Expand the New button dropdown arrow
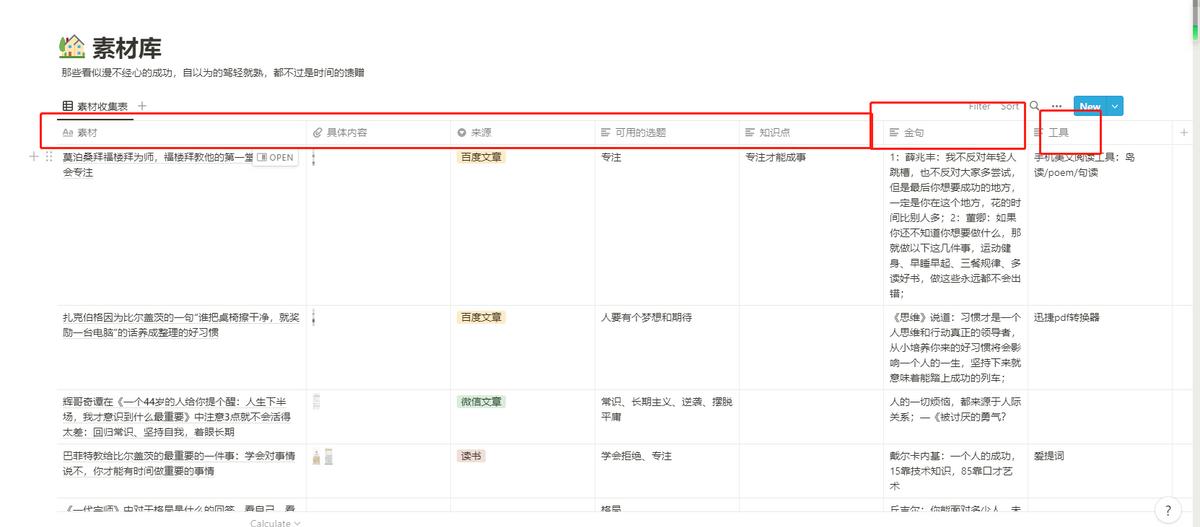The image size is (1200, 527). [x=1115, y=106]
